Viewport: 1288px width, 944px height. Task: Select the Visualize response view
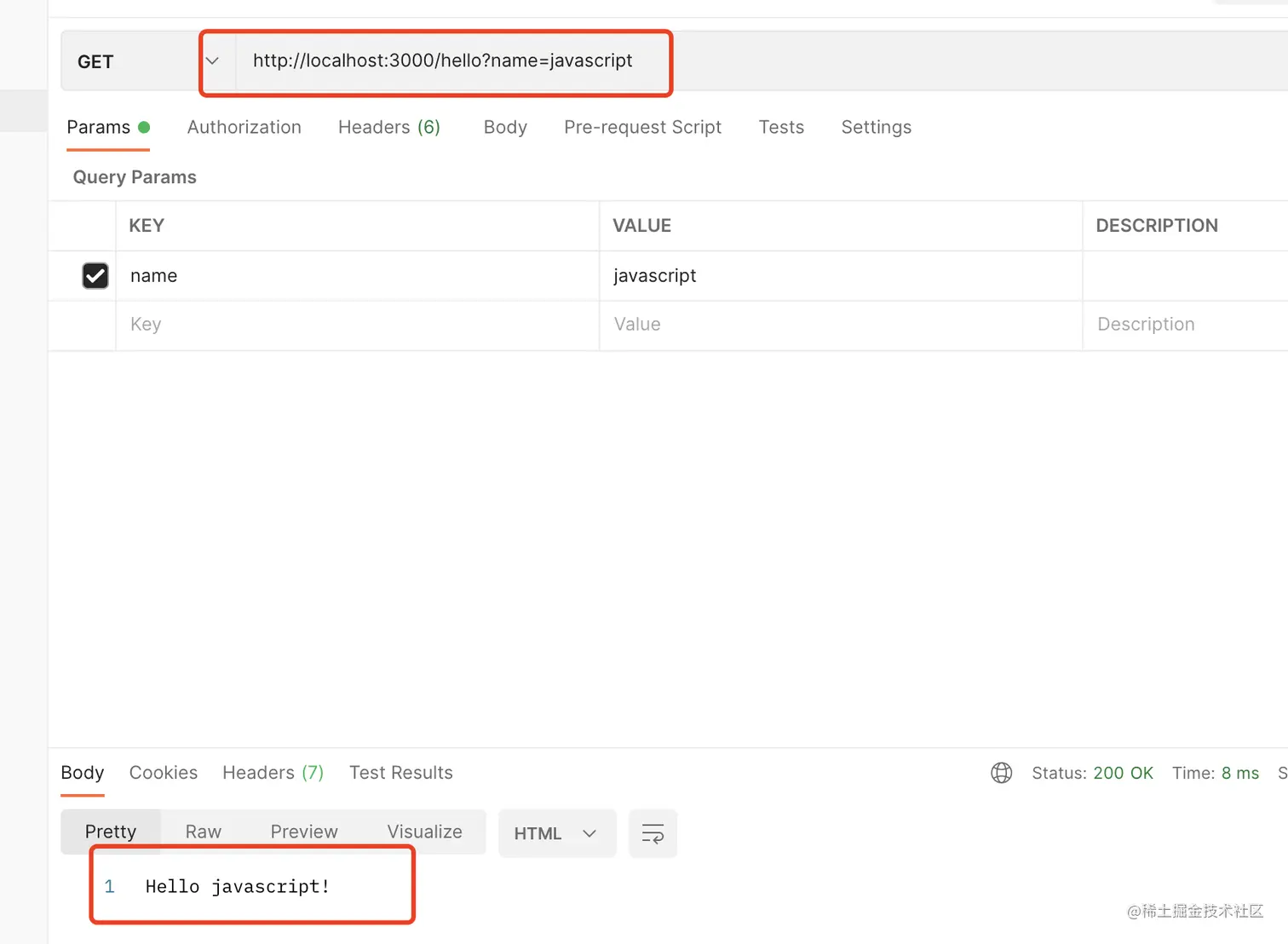click(424, 832)
